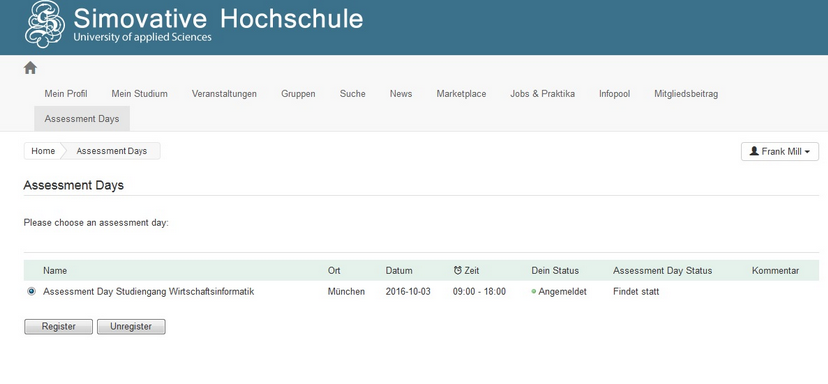Viewport: 828px width, 384px height.
Task: Open the Suche page
Action: click(353, 93)
